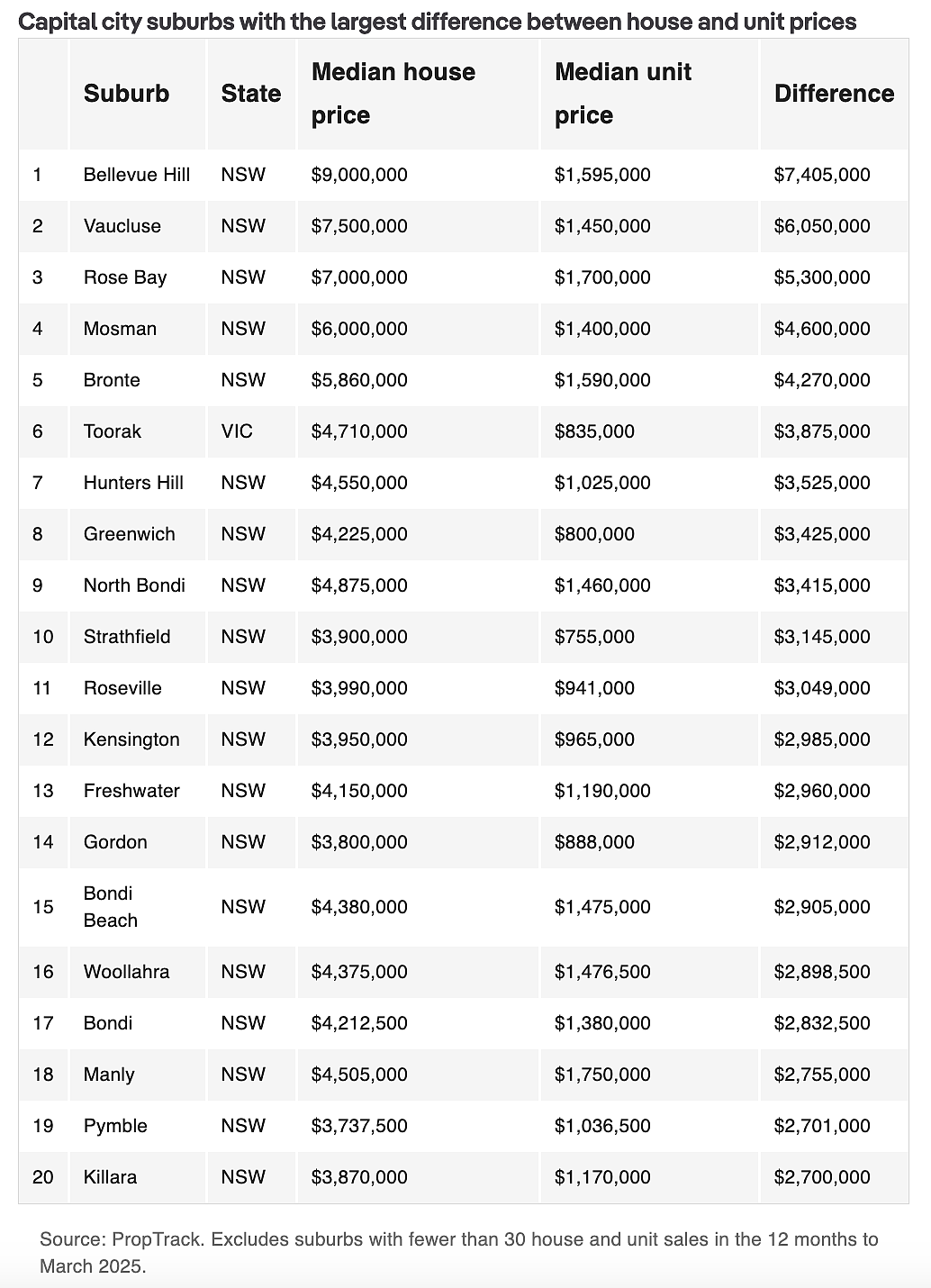931x1288 pixels.
Task: Click the table title heading text
Action: (438, 21)
